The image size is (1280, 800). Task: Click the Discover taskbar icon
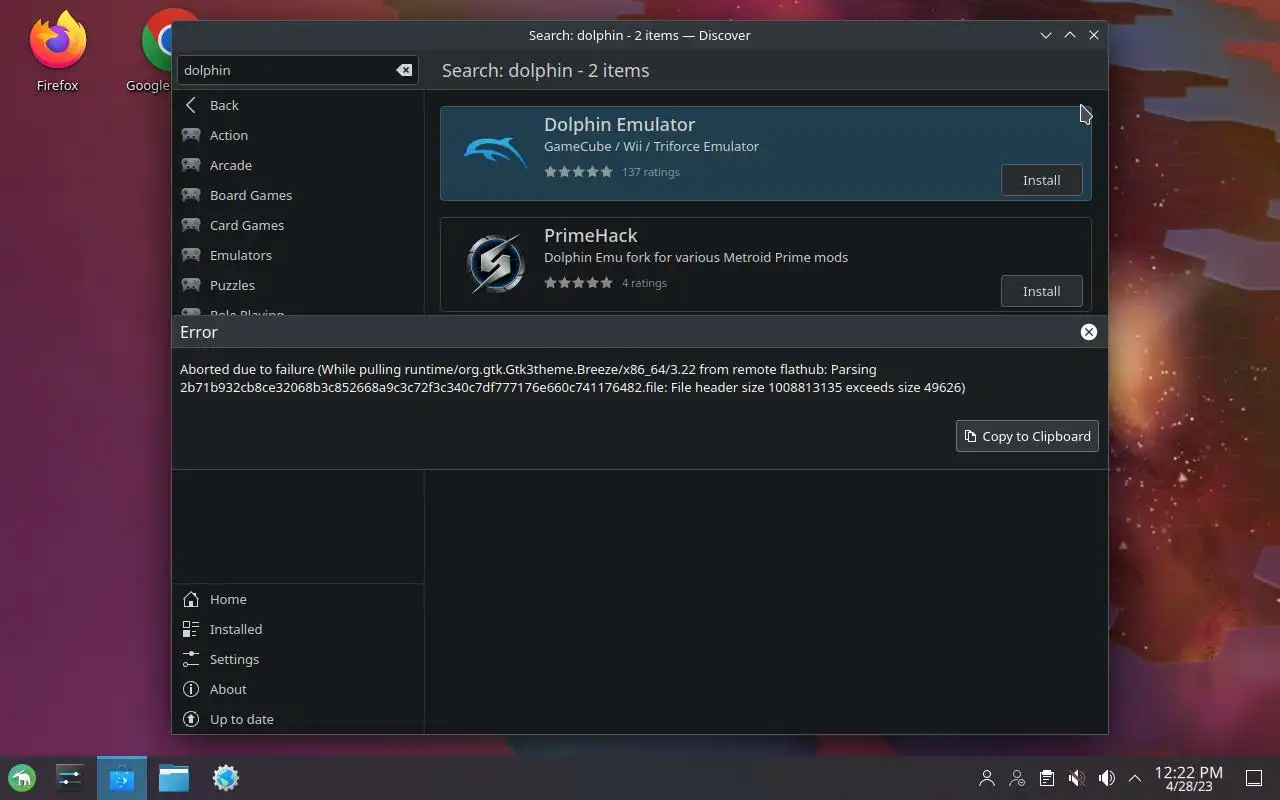122,778
